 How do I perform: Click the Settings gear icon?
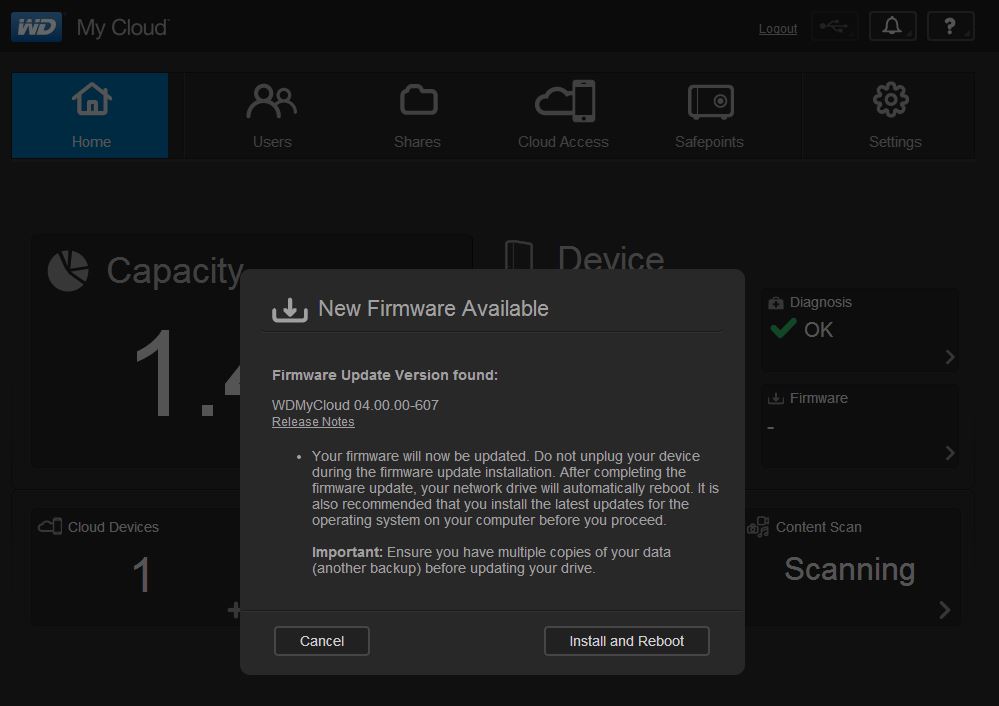point(891,99)
